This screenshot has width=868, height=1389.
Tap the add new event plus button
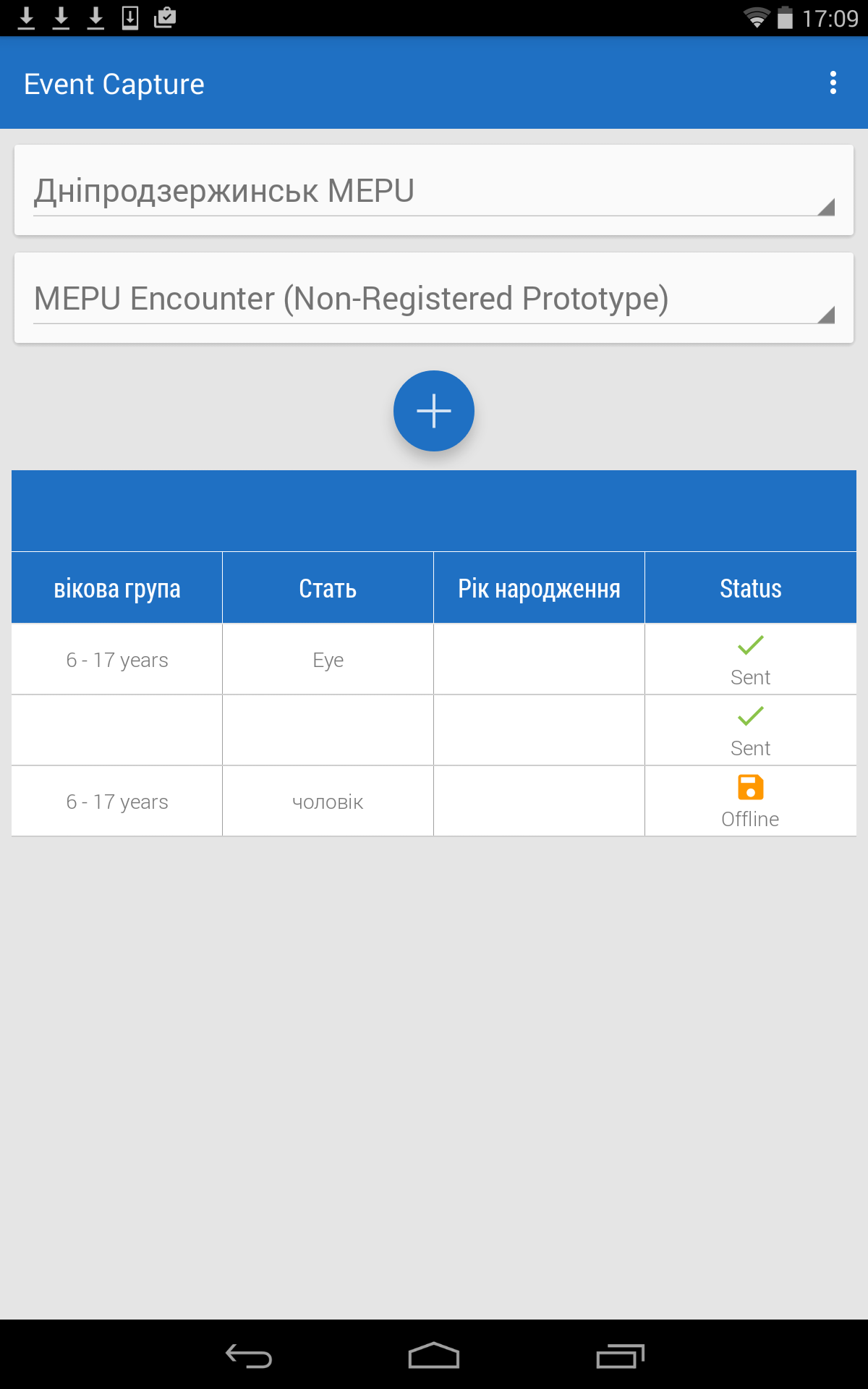[434, 411]
